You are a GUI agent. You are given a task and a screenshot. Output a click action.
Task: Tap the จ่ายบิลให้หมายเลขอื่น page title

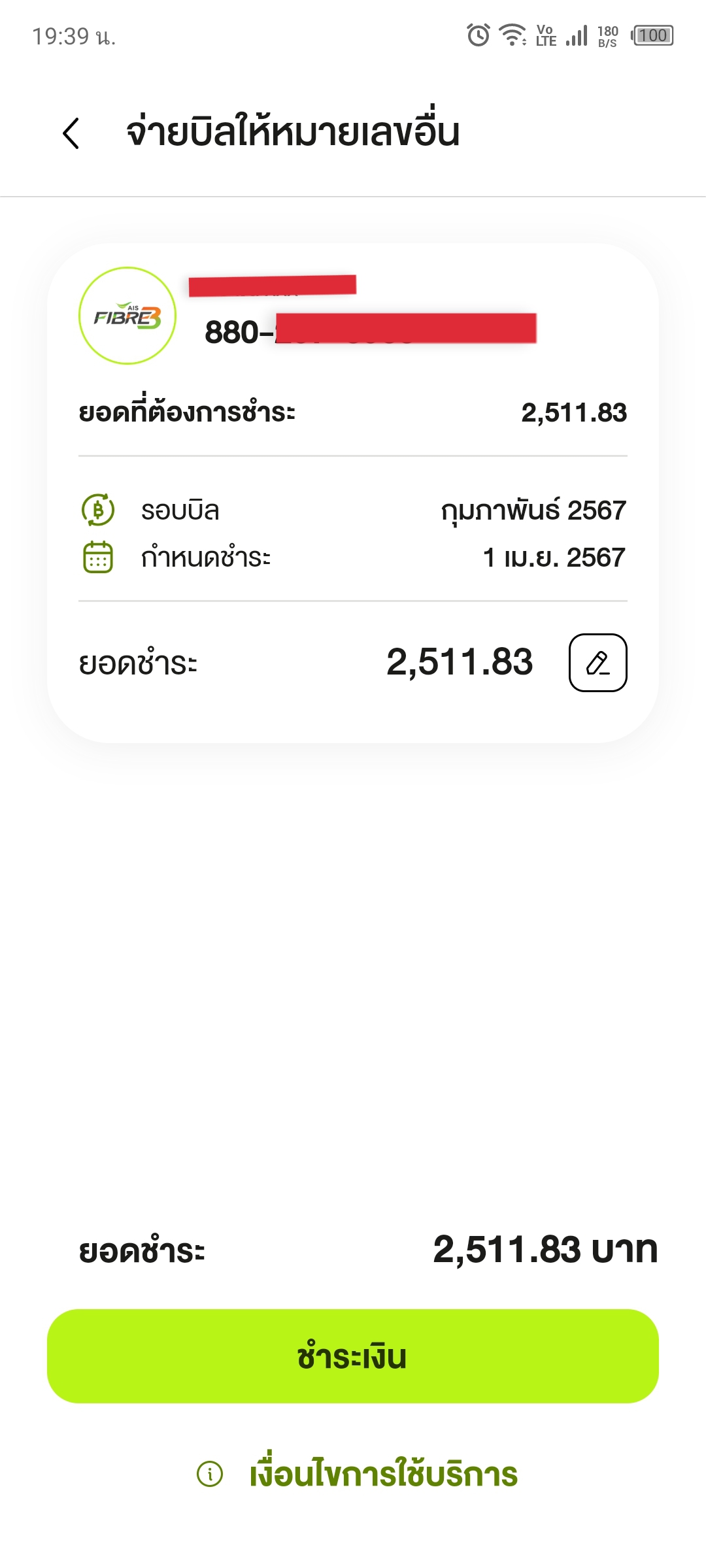(x=293, y=133)
